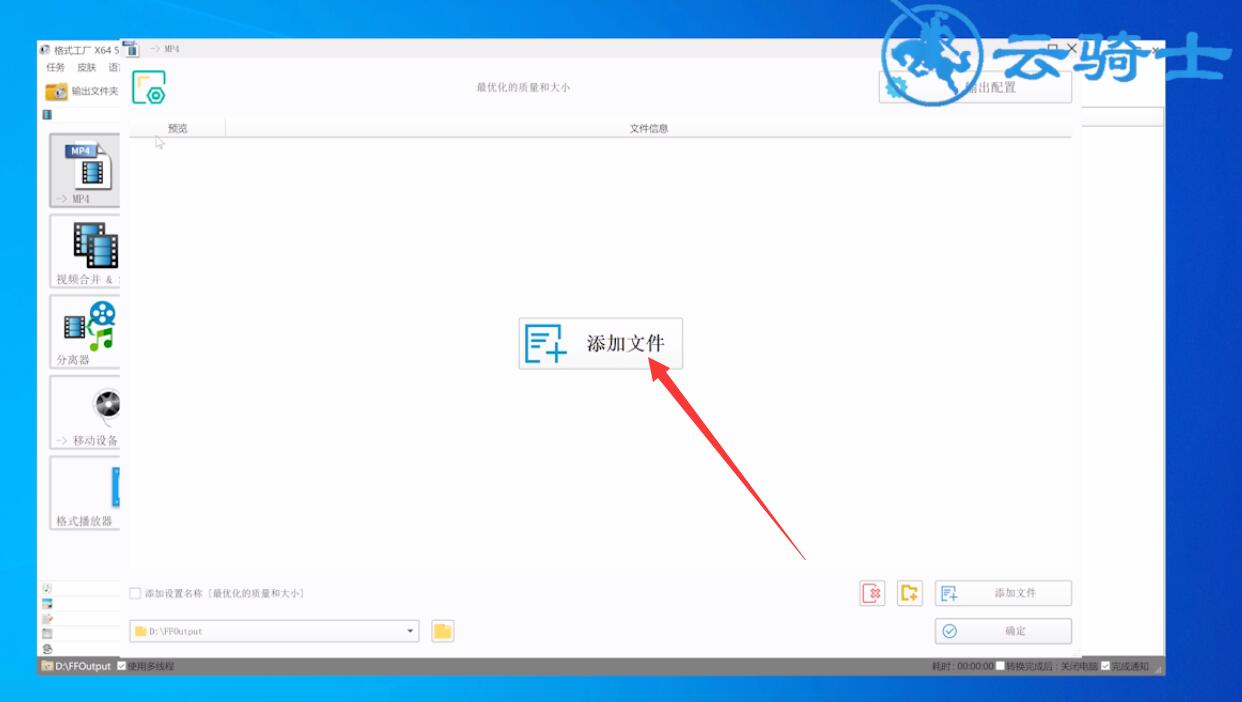Click the browse output folder icon button
This screenshot has height=702, width=1242.
[443, 631]
